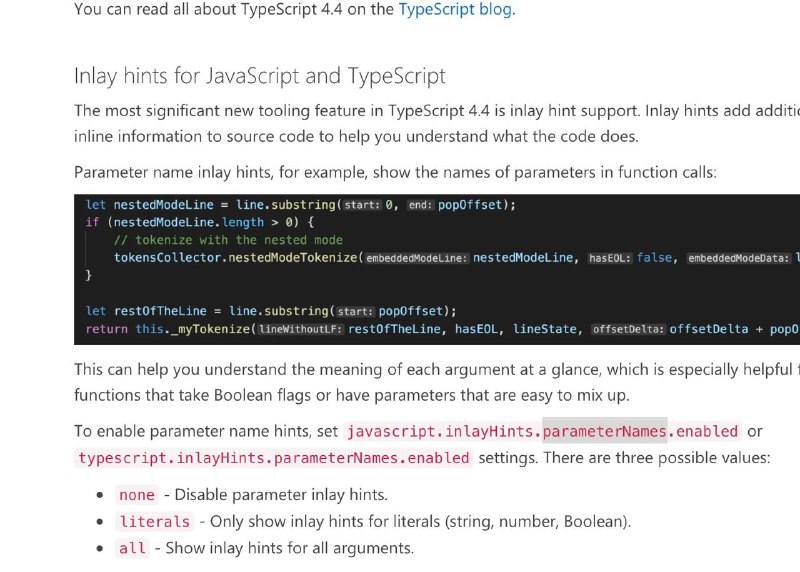Click the "embeddedModeLine:" inlay hint label
Image resolution: width=800 pixels, height=572 pixels.
(x=417, y=258)
